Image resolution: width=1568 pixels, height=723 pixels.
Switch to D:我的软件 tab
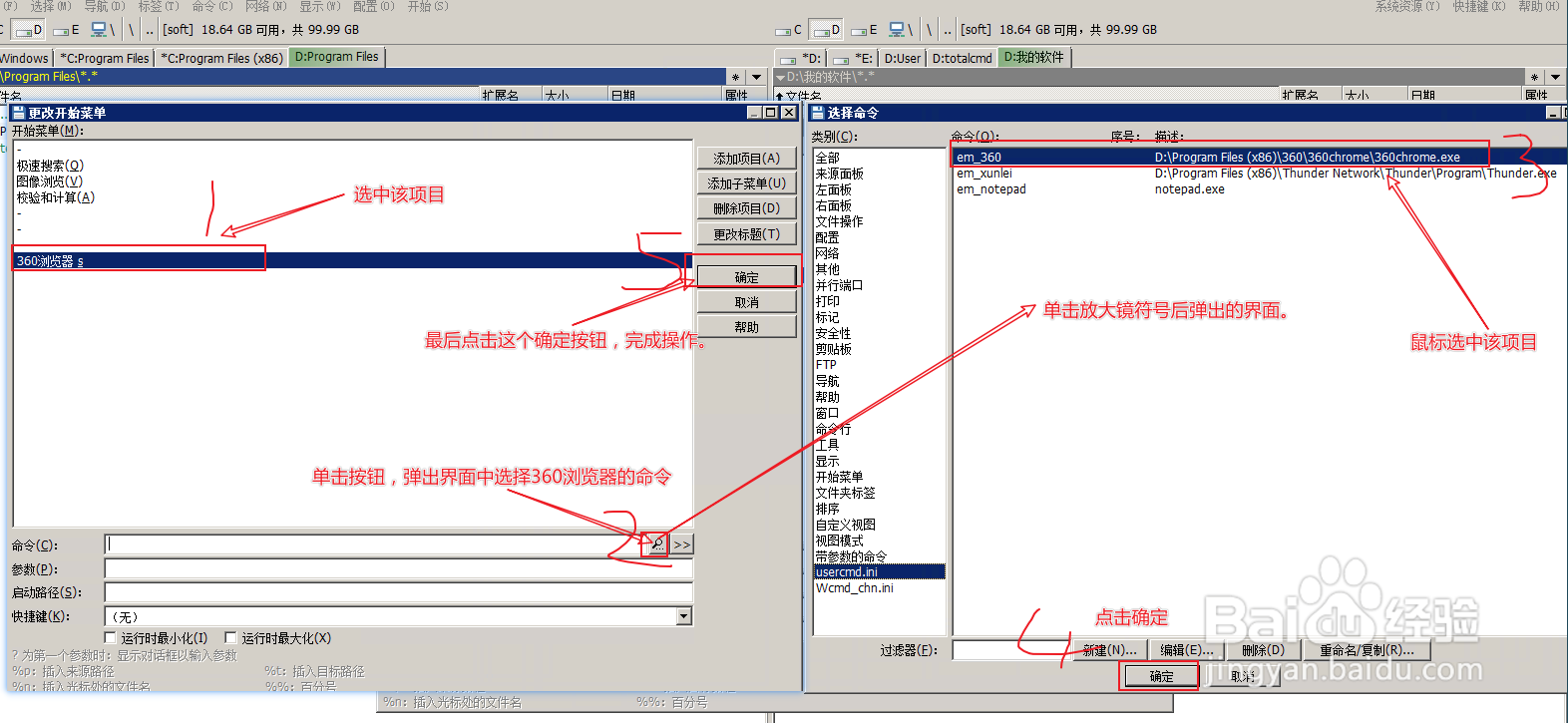click(1033, 57)
